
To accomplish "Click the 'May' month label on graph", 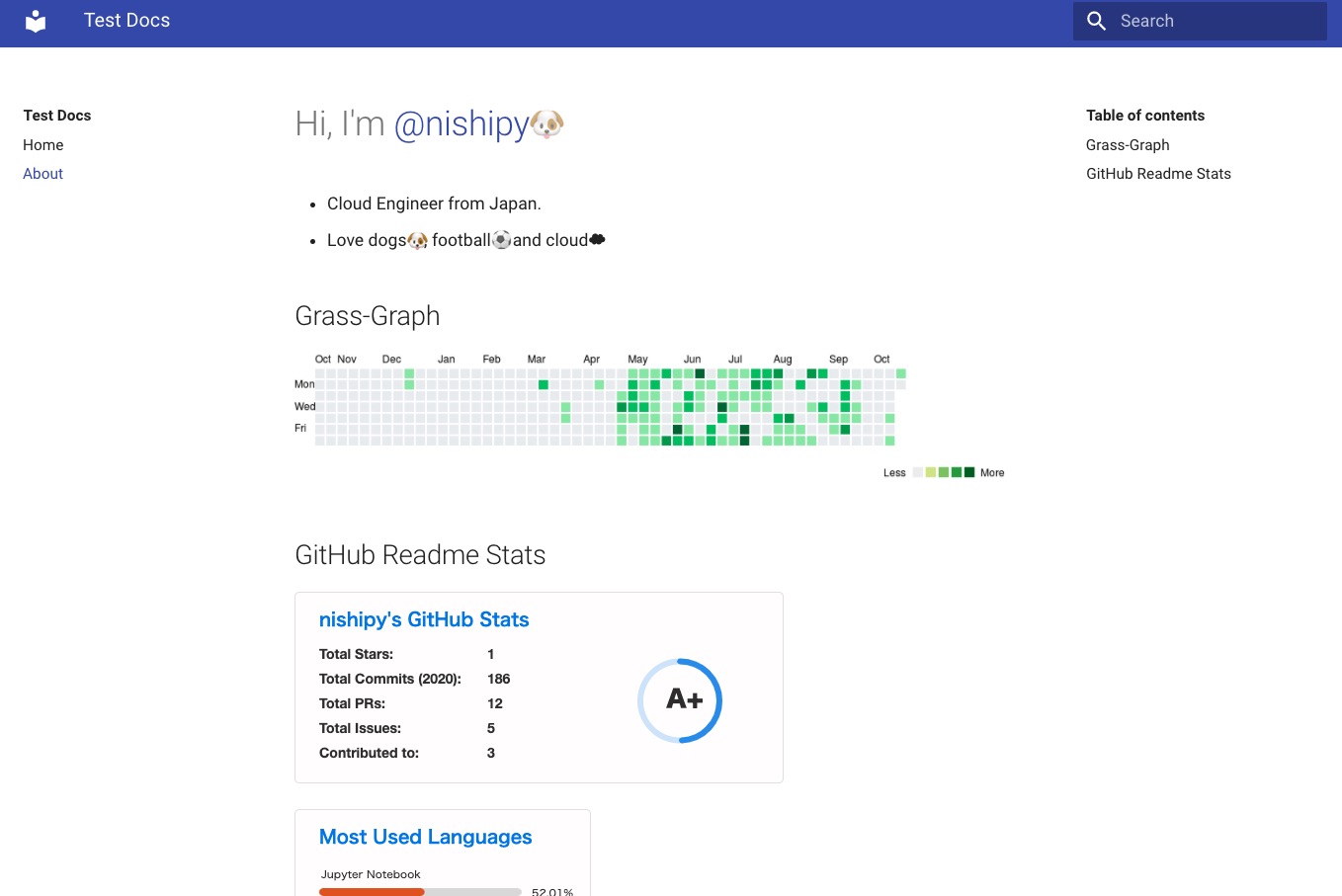I will (637, 360).
